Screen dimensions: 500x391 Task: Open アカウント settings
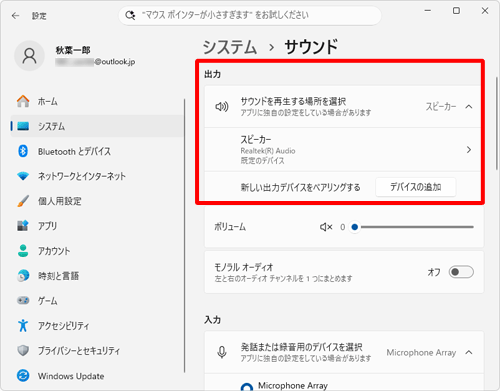pyautogui.click(x=97, y=251)
